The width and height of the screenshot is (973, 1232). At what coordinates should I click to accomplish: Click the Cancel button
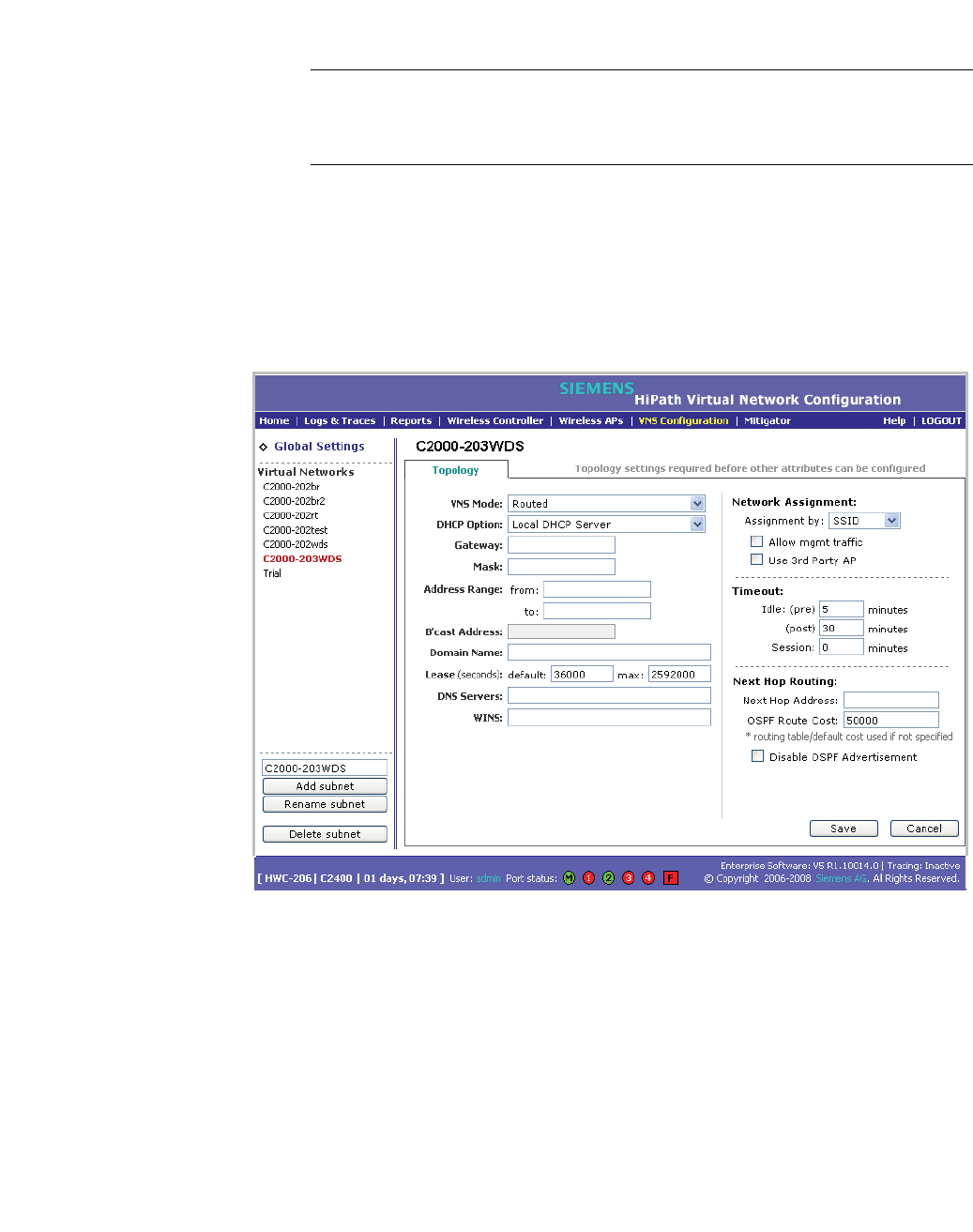coord(924,829)
